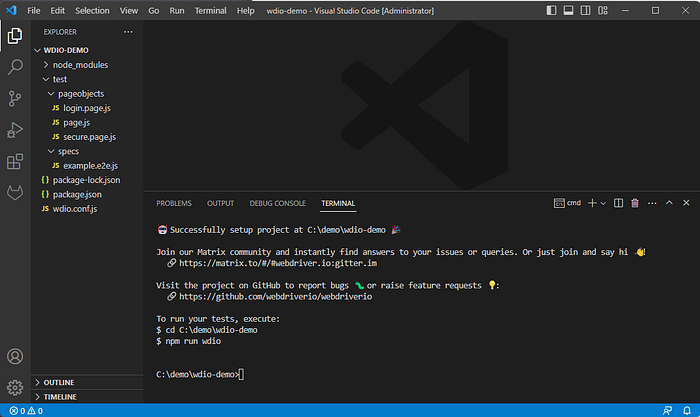
Task: Open the Terminal menu
Action: tap(210, 11)
